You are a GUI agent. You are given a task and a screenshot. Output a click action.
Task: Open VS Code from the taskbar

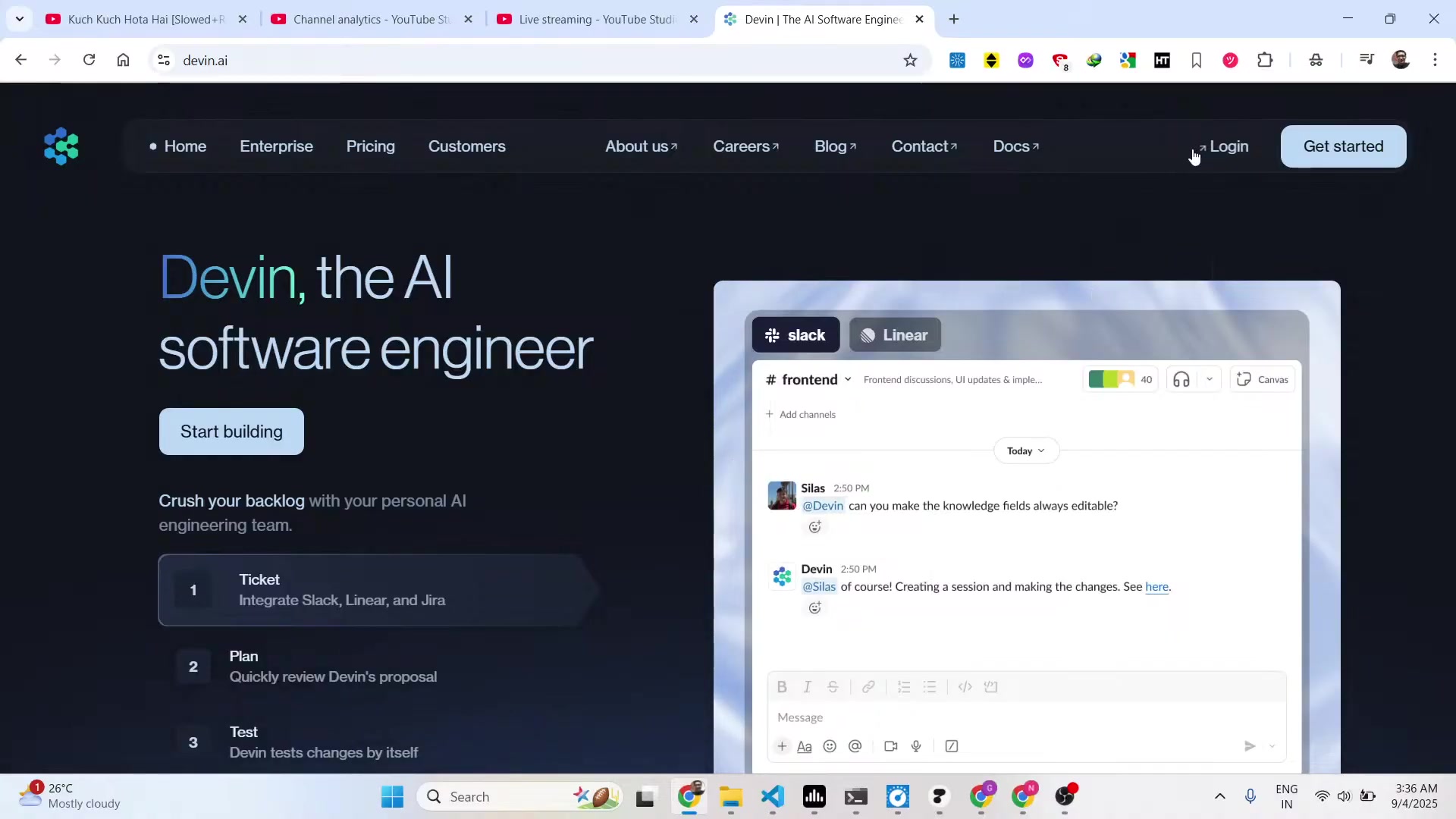(773, 796)
